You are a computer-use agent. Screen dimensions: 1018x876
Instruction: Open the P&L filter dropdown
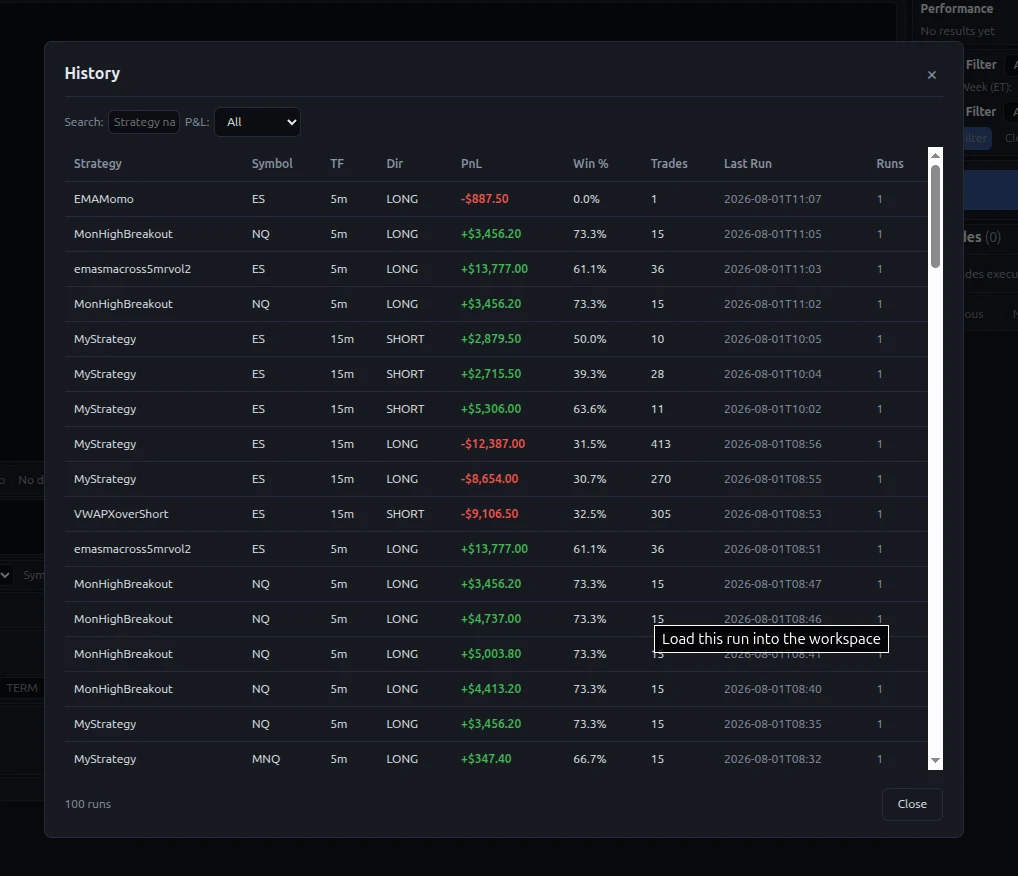pyautogui.click(x=257, y=122)
